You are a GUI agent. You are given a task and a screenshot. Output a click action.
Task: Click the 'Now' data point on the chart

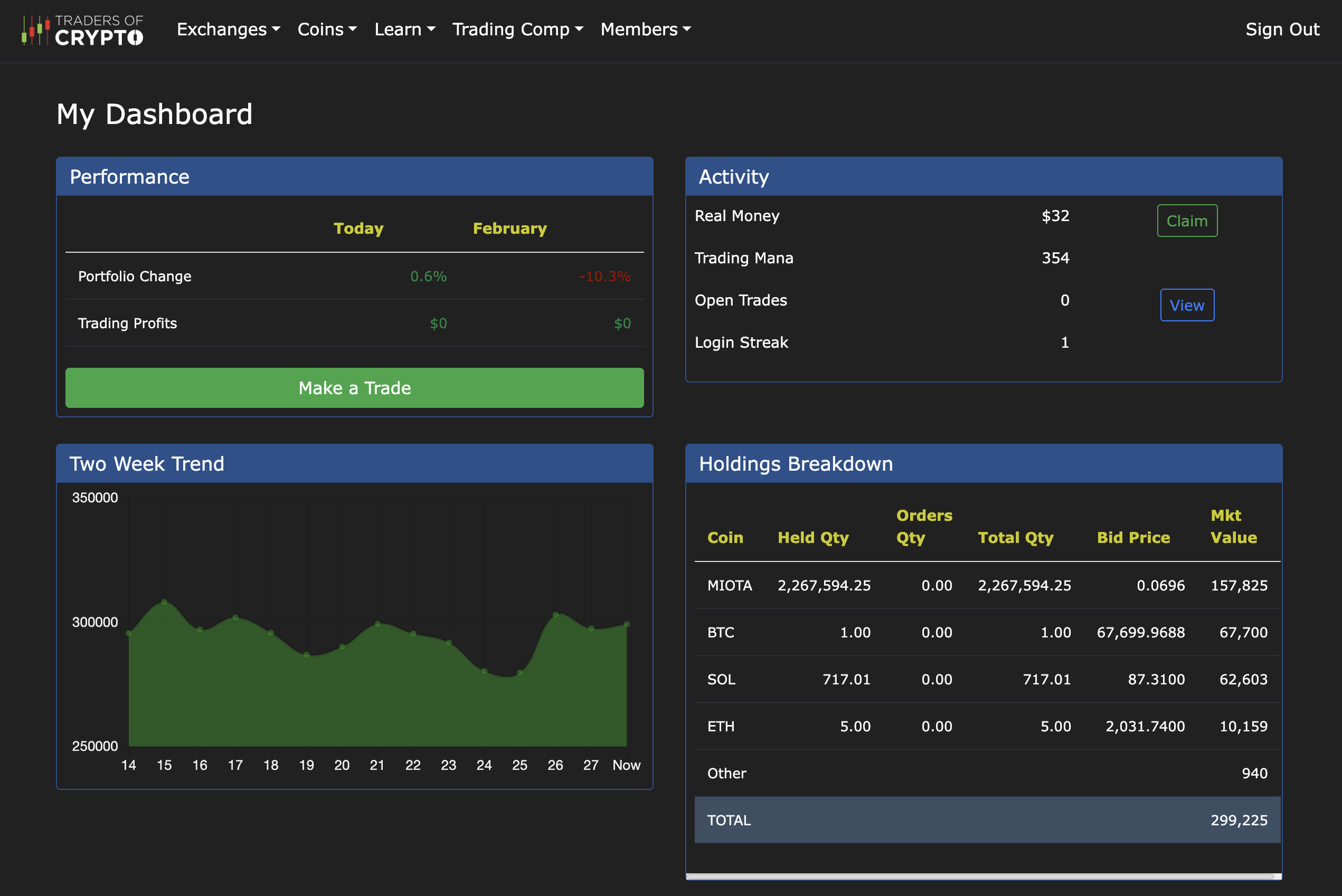(627, 624)
